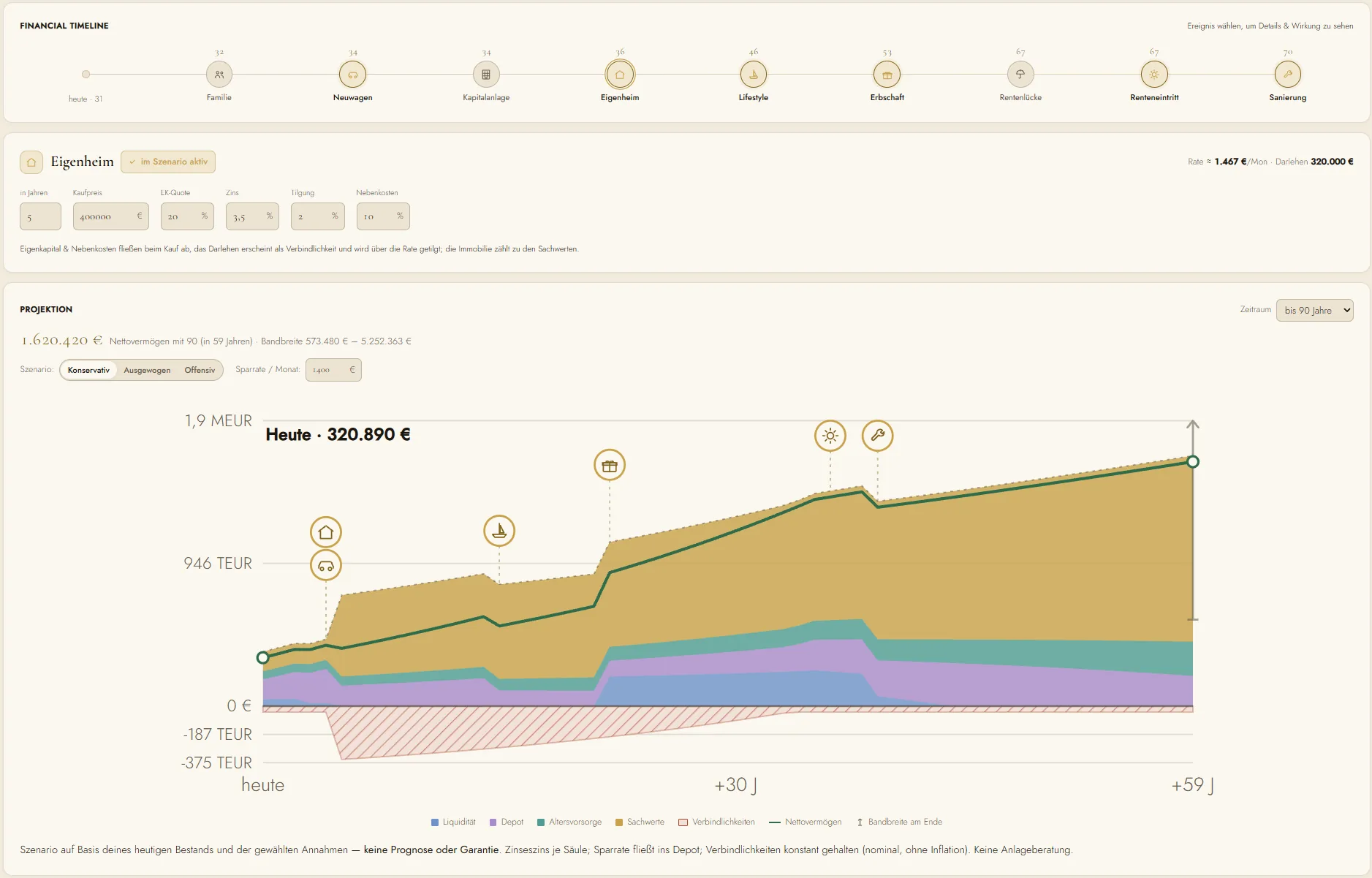
Task: Open the Kapitalanlage event icon
Action: tap(486, 75)
